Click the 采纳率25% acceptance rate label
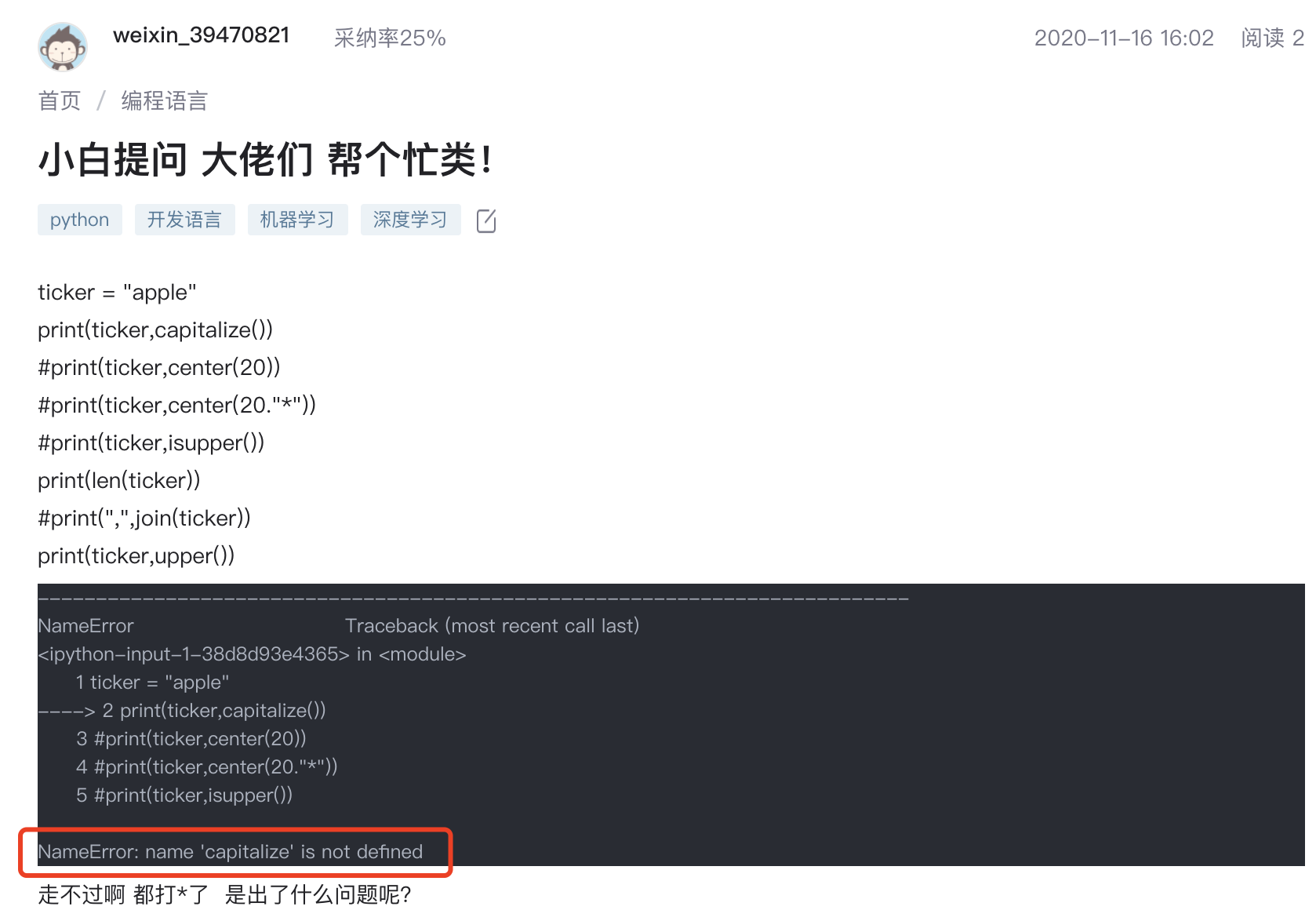The image size is (1316, 921). [x=390, y=38]
